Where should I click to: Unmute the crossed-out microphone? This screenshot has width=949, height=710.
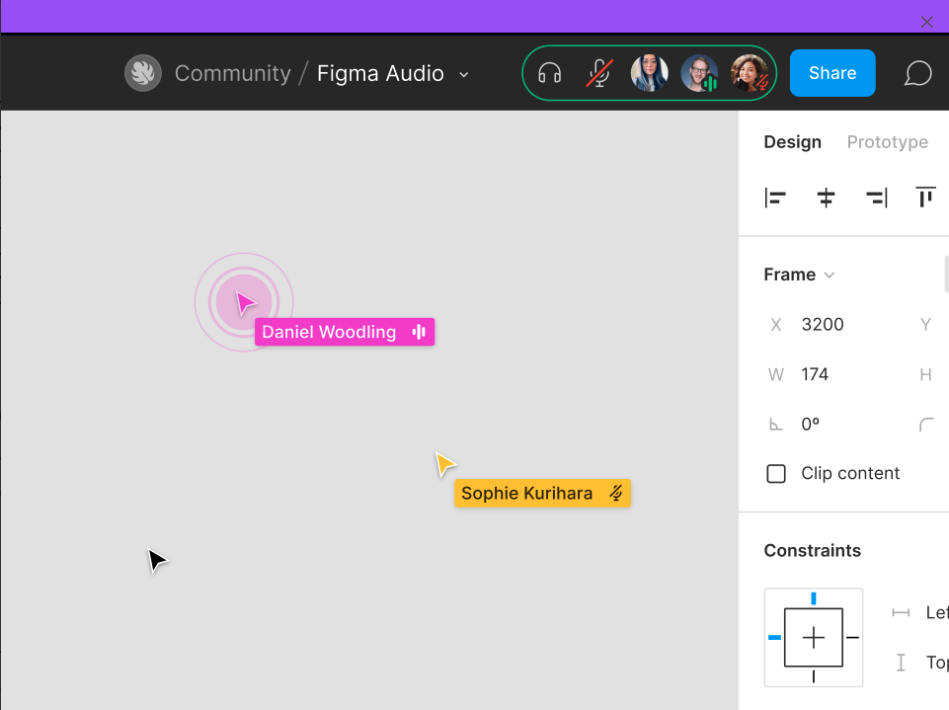click(x=599, y=73)
